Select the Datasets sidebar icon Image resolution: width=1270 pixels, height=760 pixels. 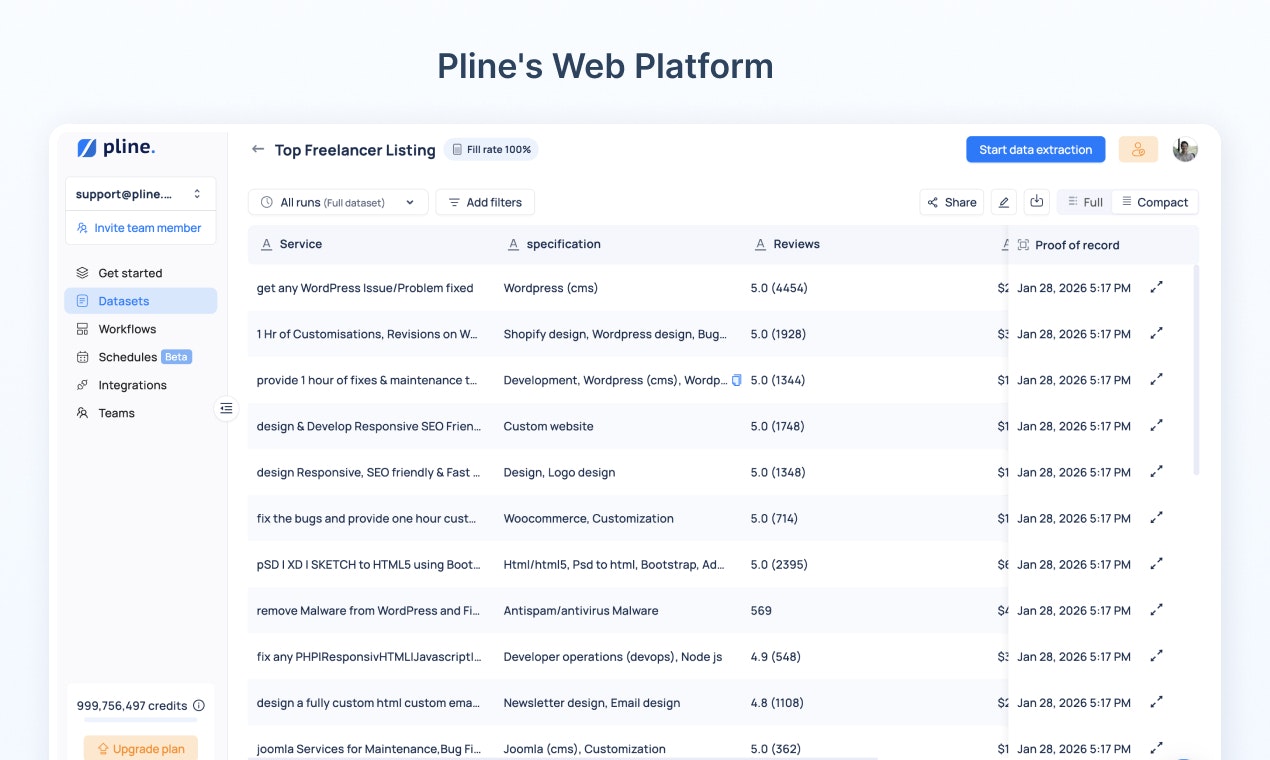point(85,301)
